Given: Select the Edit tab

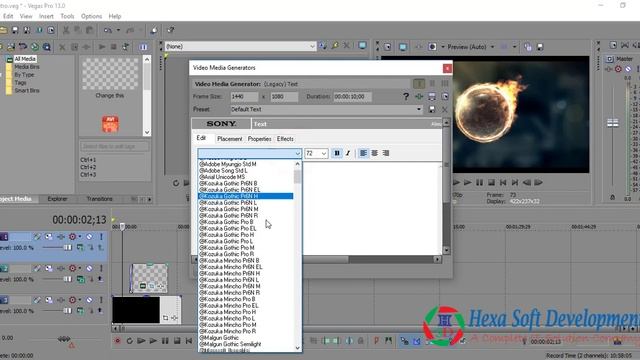Looking at the screenshot, I should pyautogui.click(x=201, y=138).
